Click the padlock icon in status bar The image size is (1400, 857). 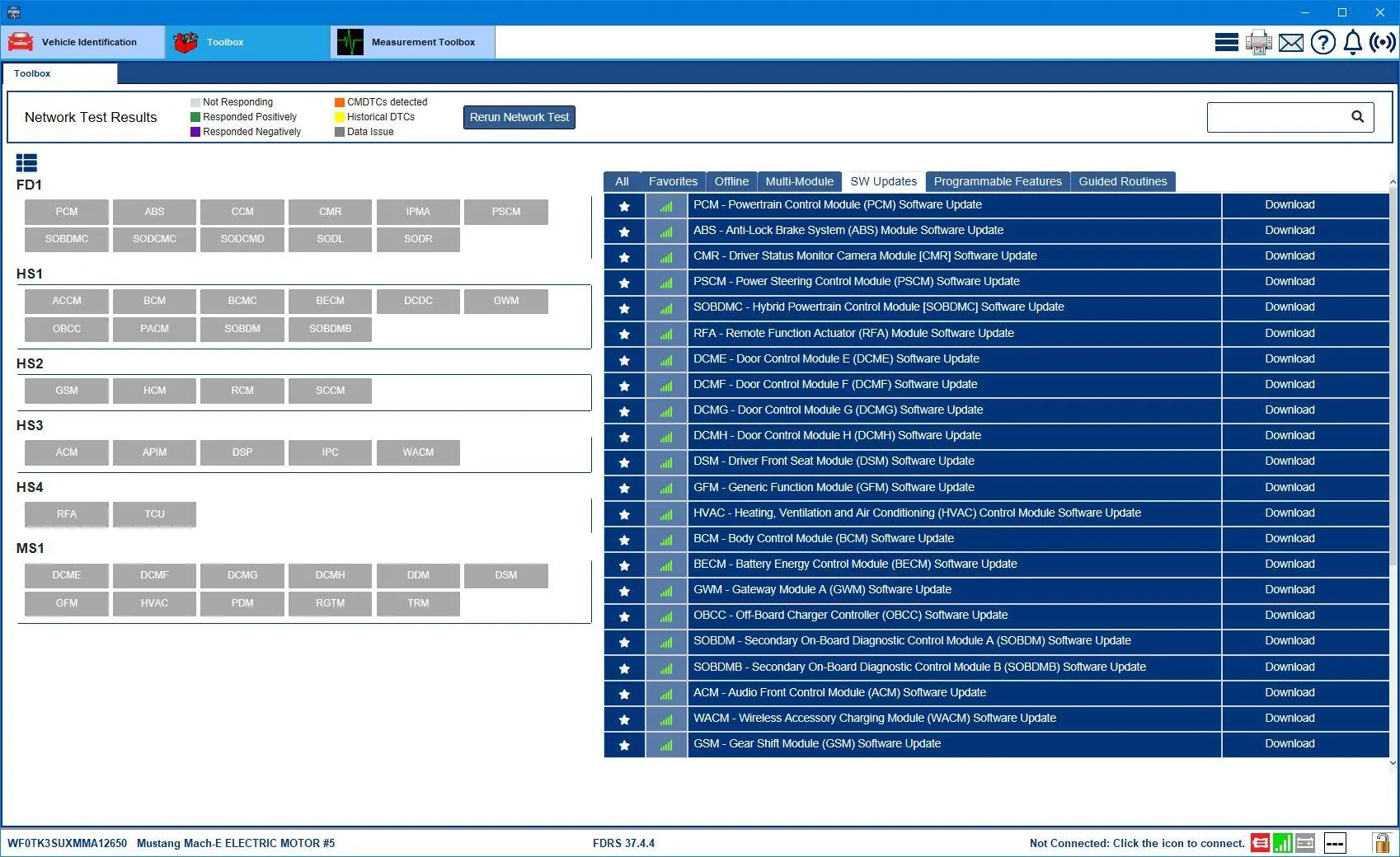tap(1381, 842)
